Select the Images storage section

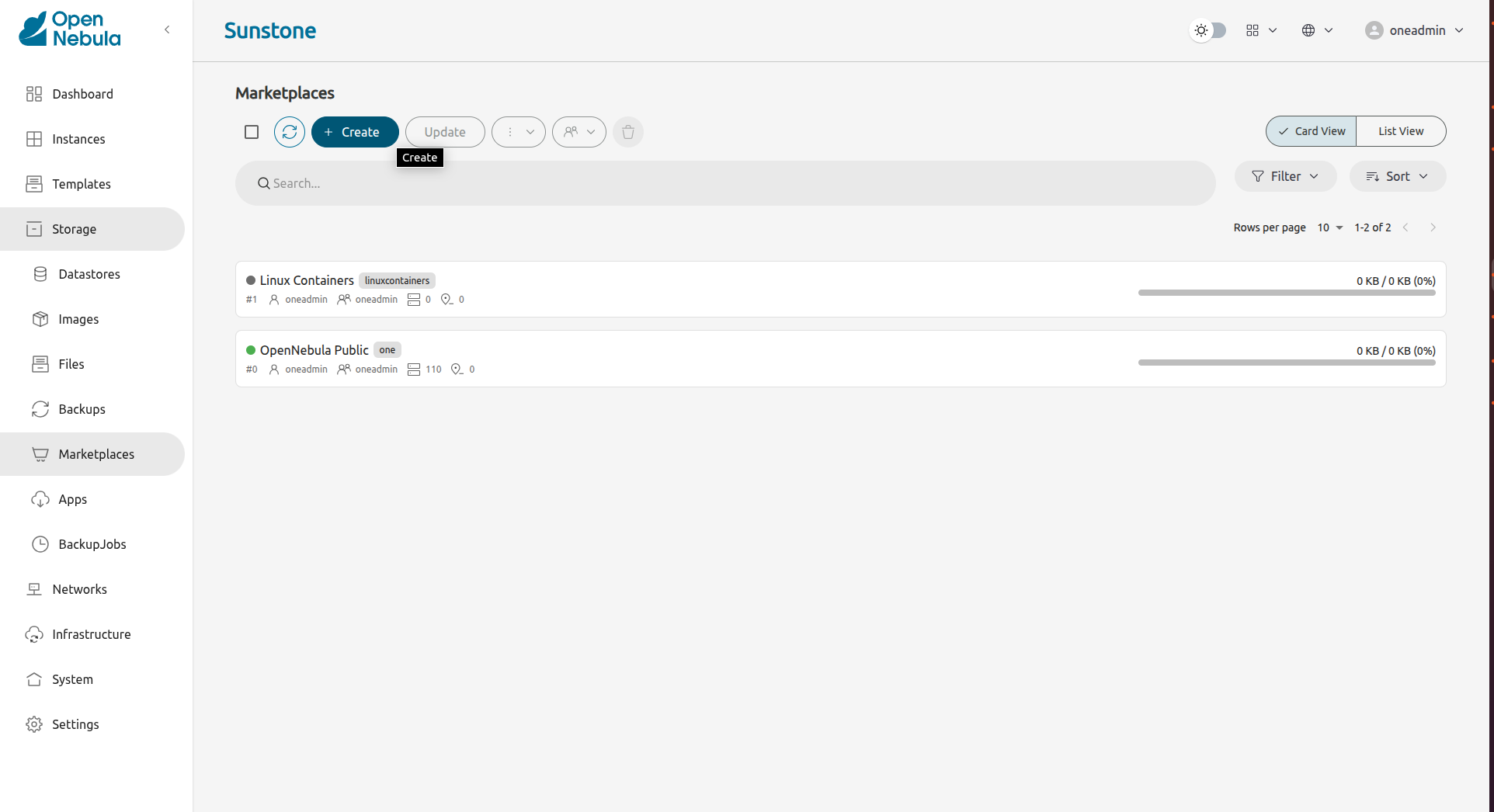78,319
